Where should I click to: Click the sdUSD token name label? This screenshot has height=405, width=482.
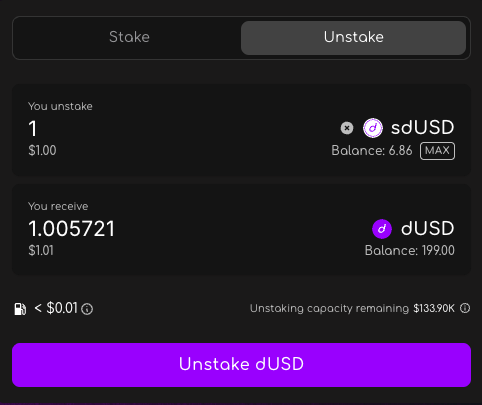tap(423, 128)
